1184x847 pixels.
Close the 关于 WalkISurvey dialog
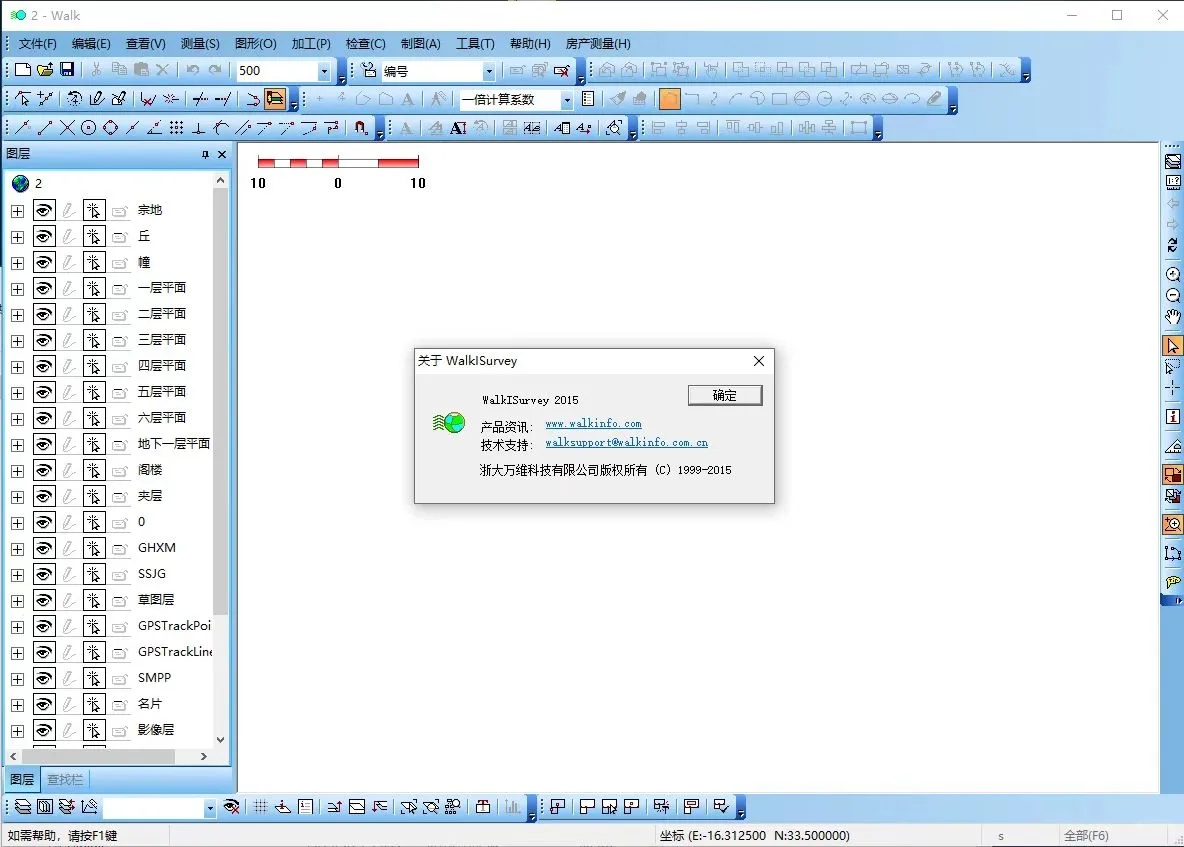pyautogui.click(x=759, y=361)
